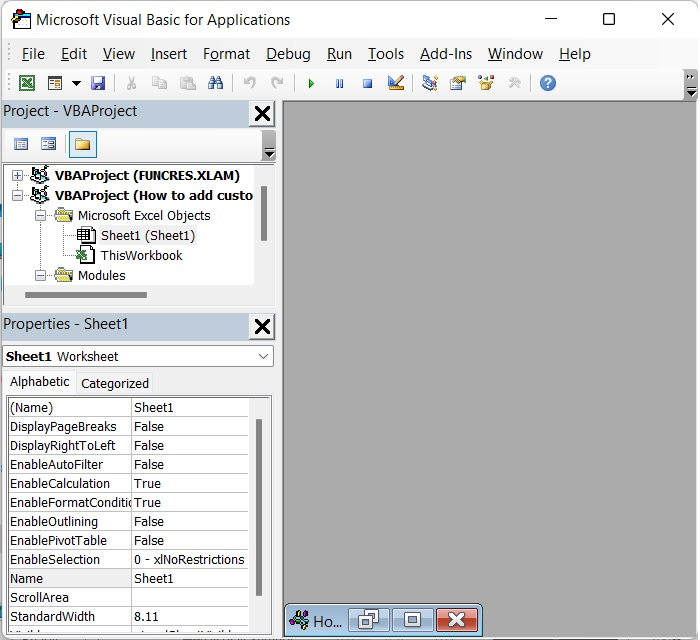The width and height of the screenshot is (700, 640).
Task: Click StandardWidth 8.11 value
Action: 190,616
